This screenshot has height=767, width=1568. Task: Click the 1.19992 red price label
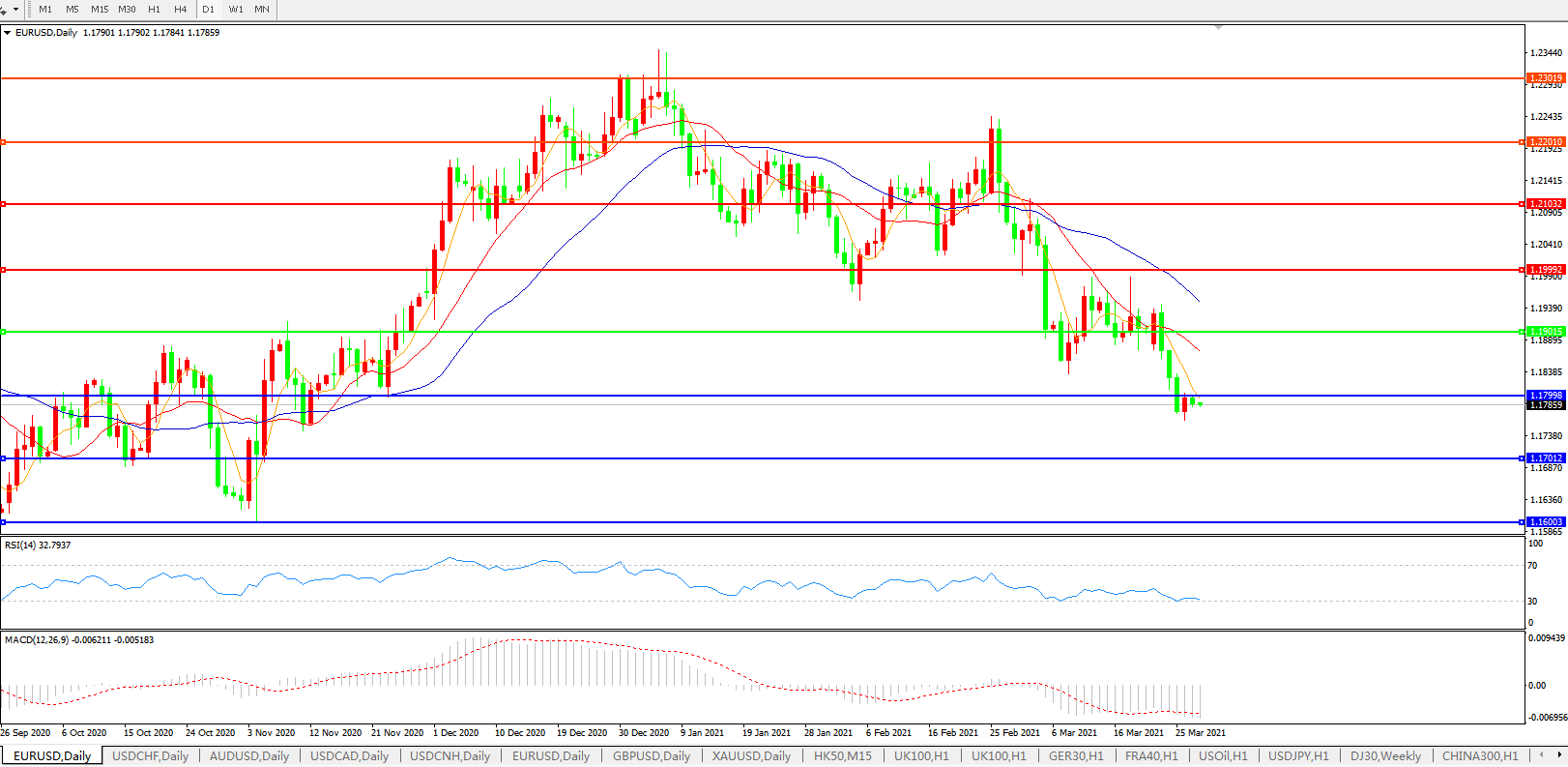tap(1545, 270)
